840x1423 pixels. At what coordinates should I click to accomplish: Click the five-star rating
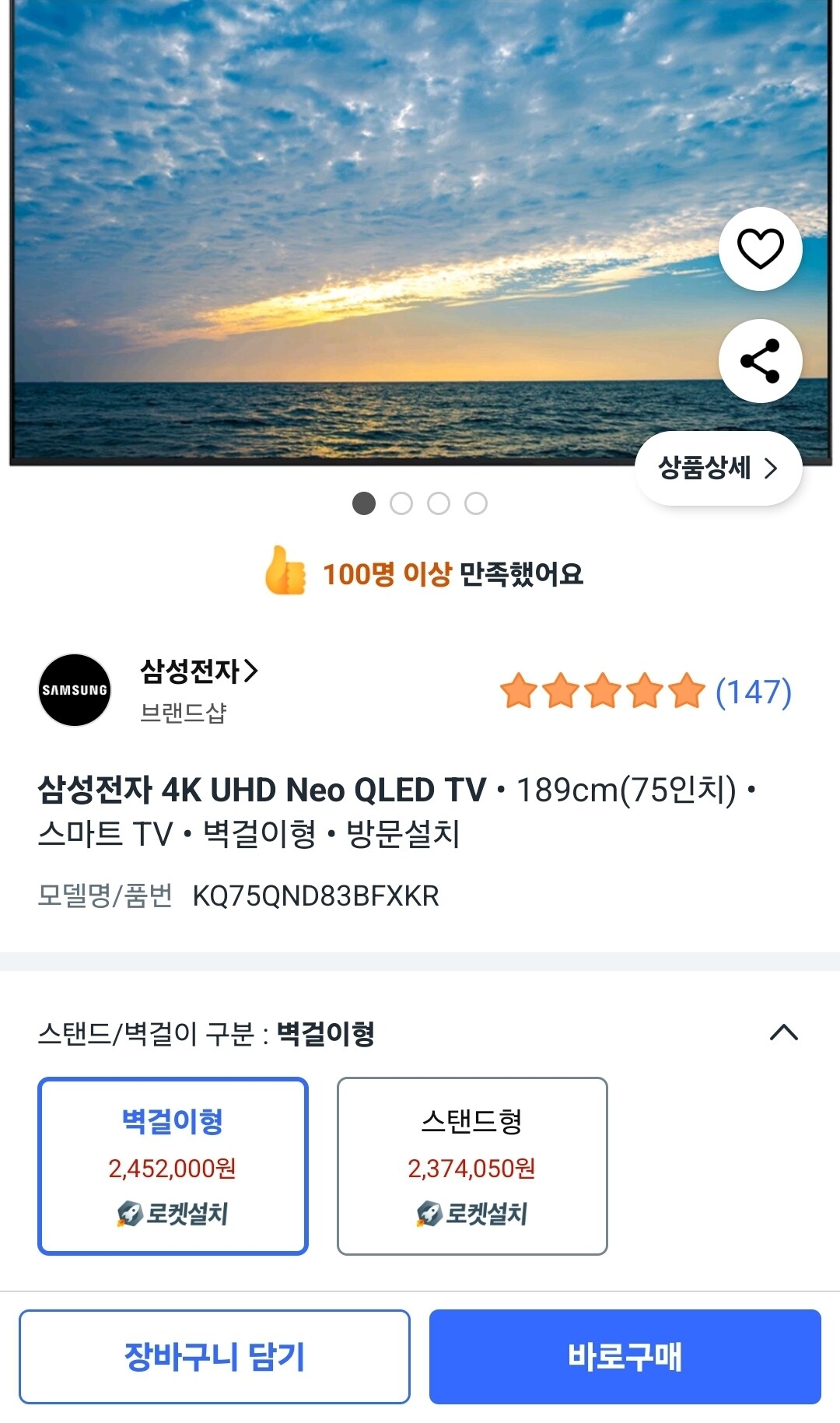click(602, 692)
